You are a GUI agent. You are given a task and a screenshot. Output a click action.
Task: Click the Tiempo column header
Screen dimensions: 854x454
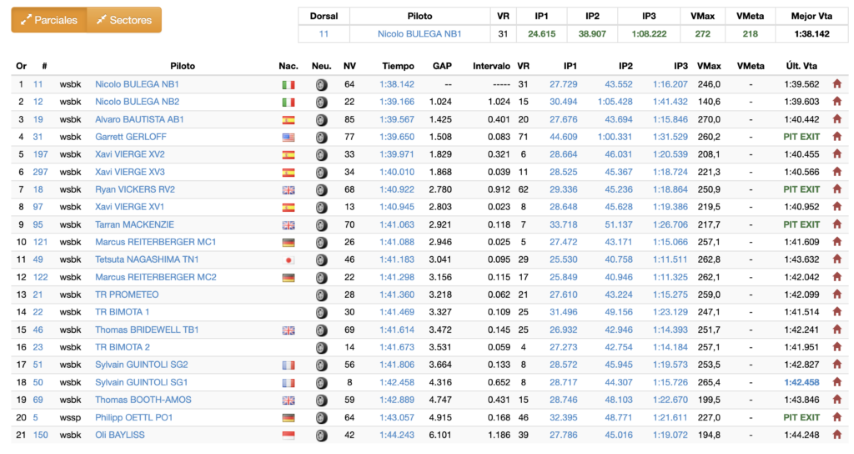tap(398, 66)
